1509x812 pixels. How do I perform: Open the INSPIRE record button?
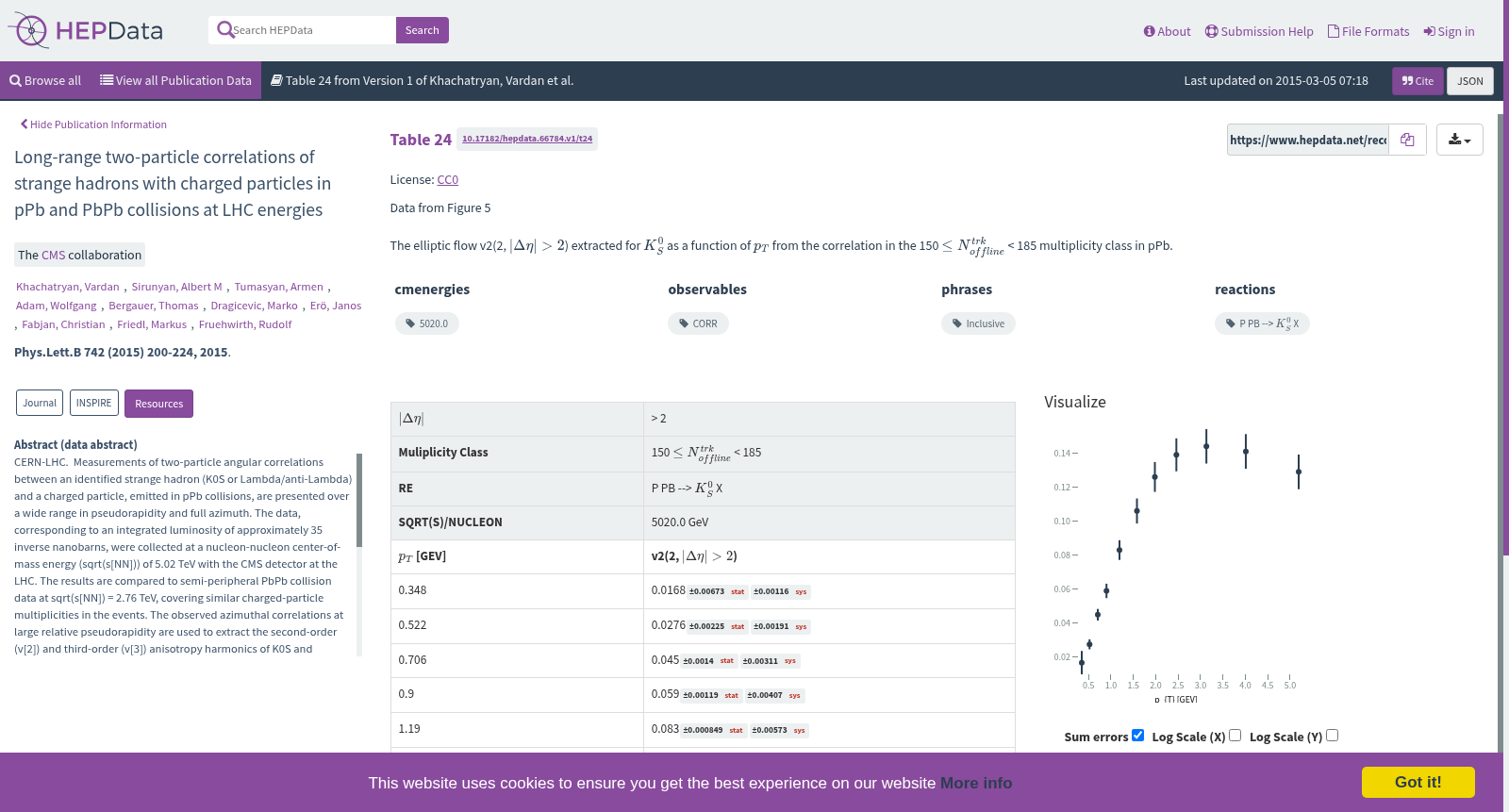pyautogui.click(x=94, y=403)
